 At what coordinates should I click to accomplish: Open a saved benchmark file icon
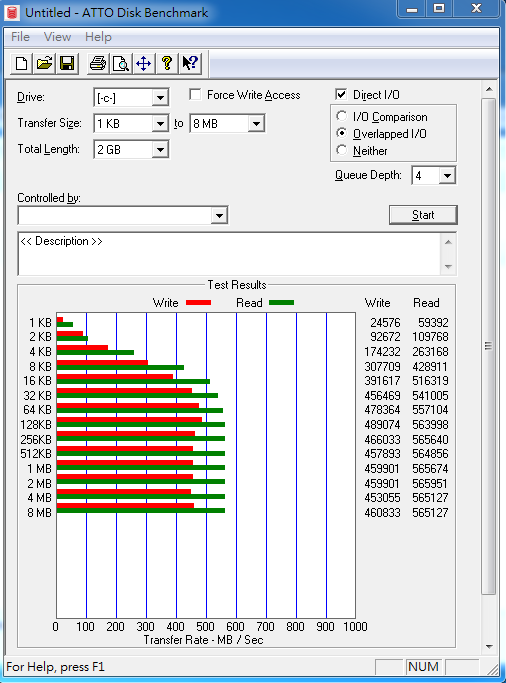[44, 64]
